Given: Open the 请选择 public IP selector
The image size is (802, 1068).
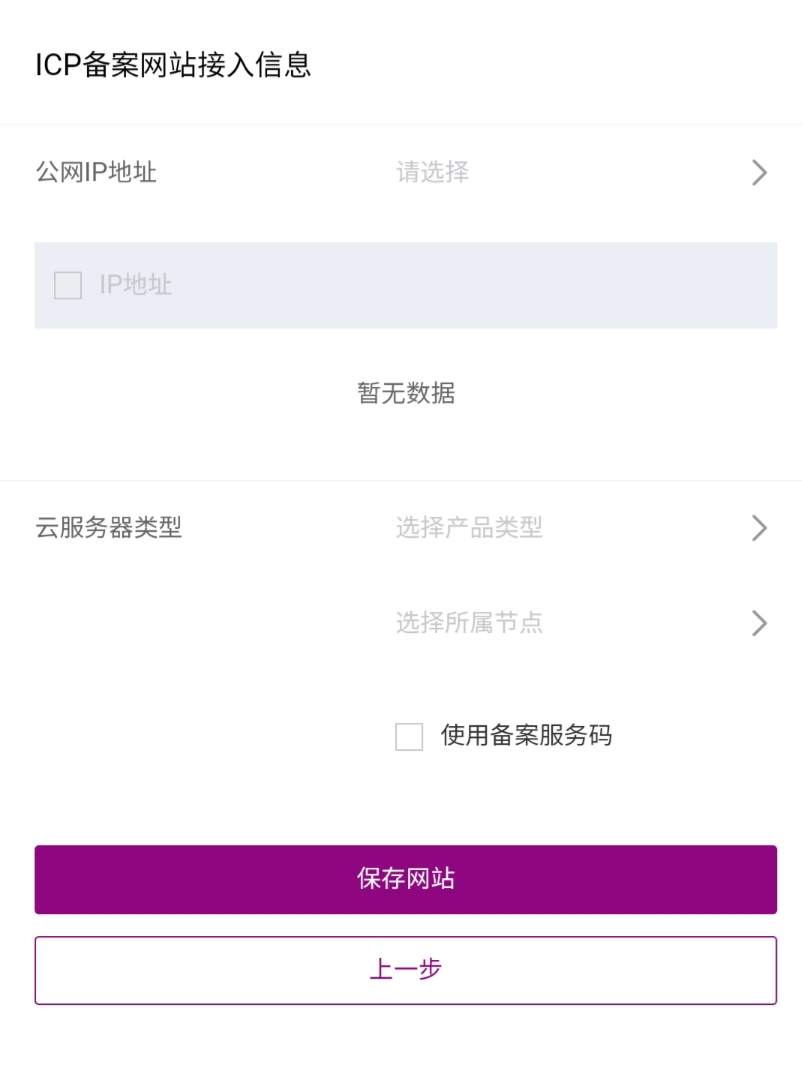Looking at the screenshot, I should (x=433, y=173).
